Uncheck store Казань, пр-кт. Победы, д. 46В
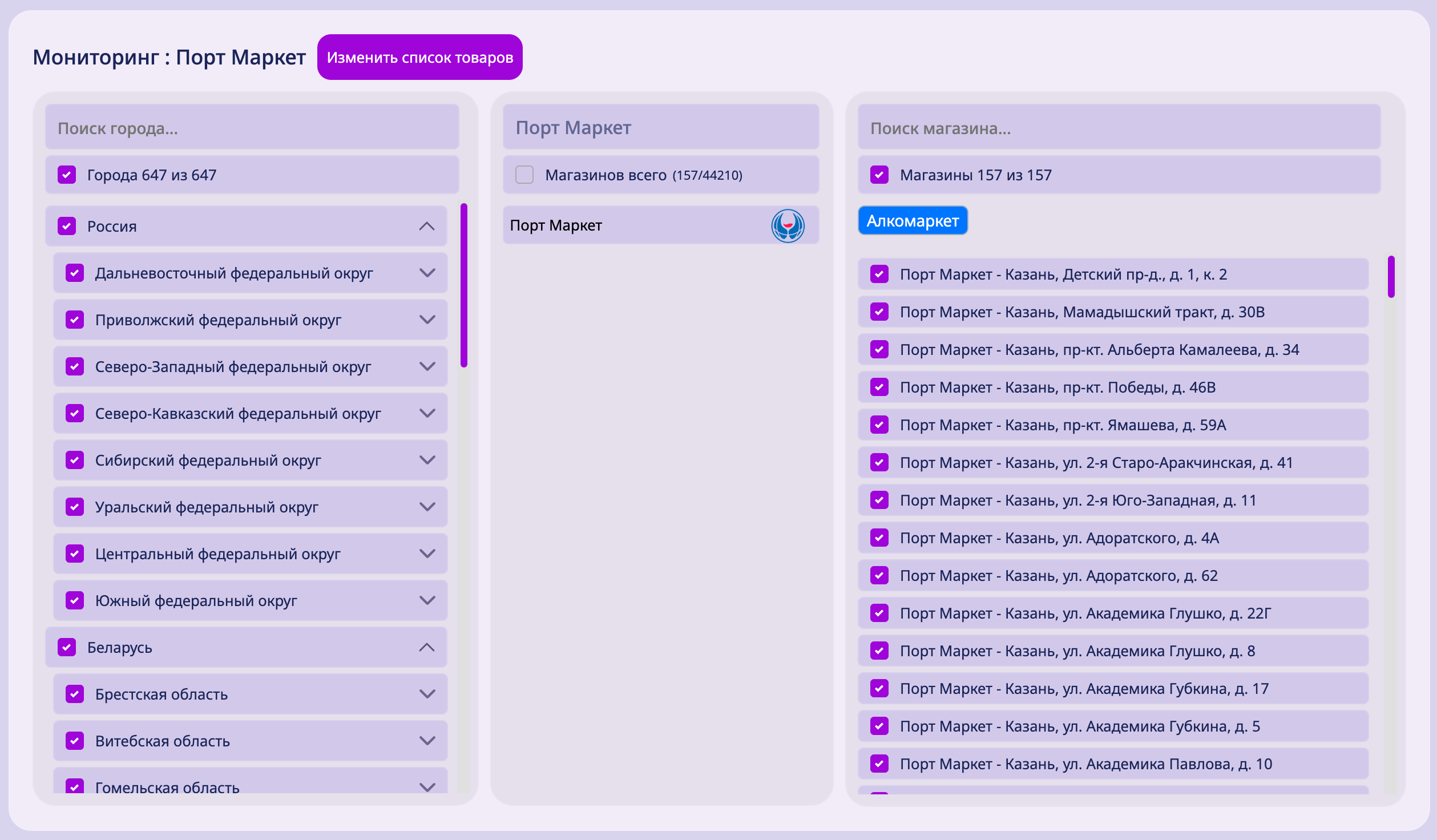The height and width of the screenshot is (840, 1437). click(879, 387)
